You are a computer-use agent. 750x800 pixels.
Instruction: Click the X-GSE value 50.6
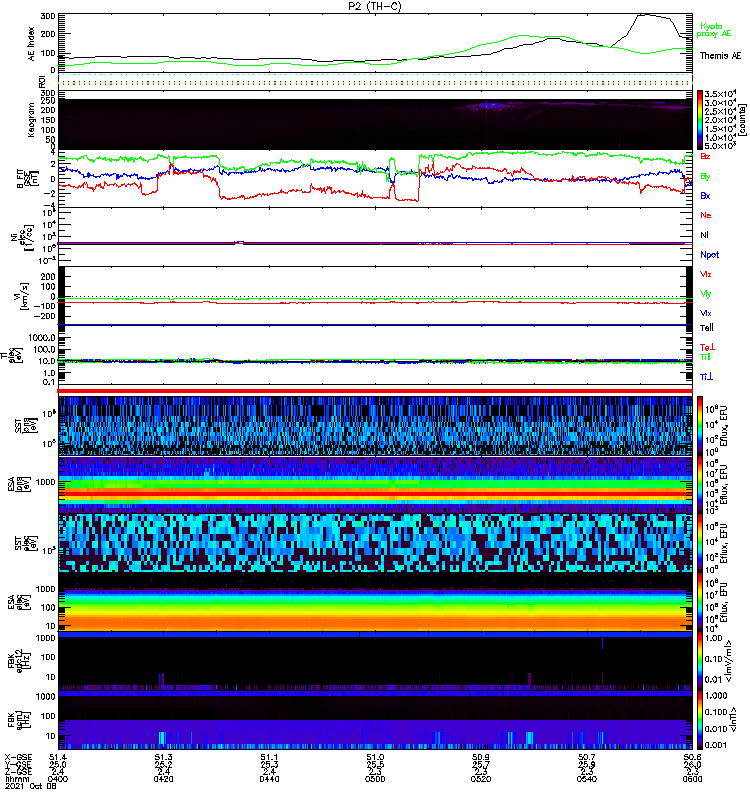coord(692,757)
